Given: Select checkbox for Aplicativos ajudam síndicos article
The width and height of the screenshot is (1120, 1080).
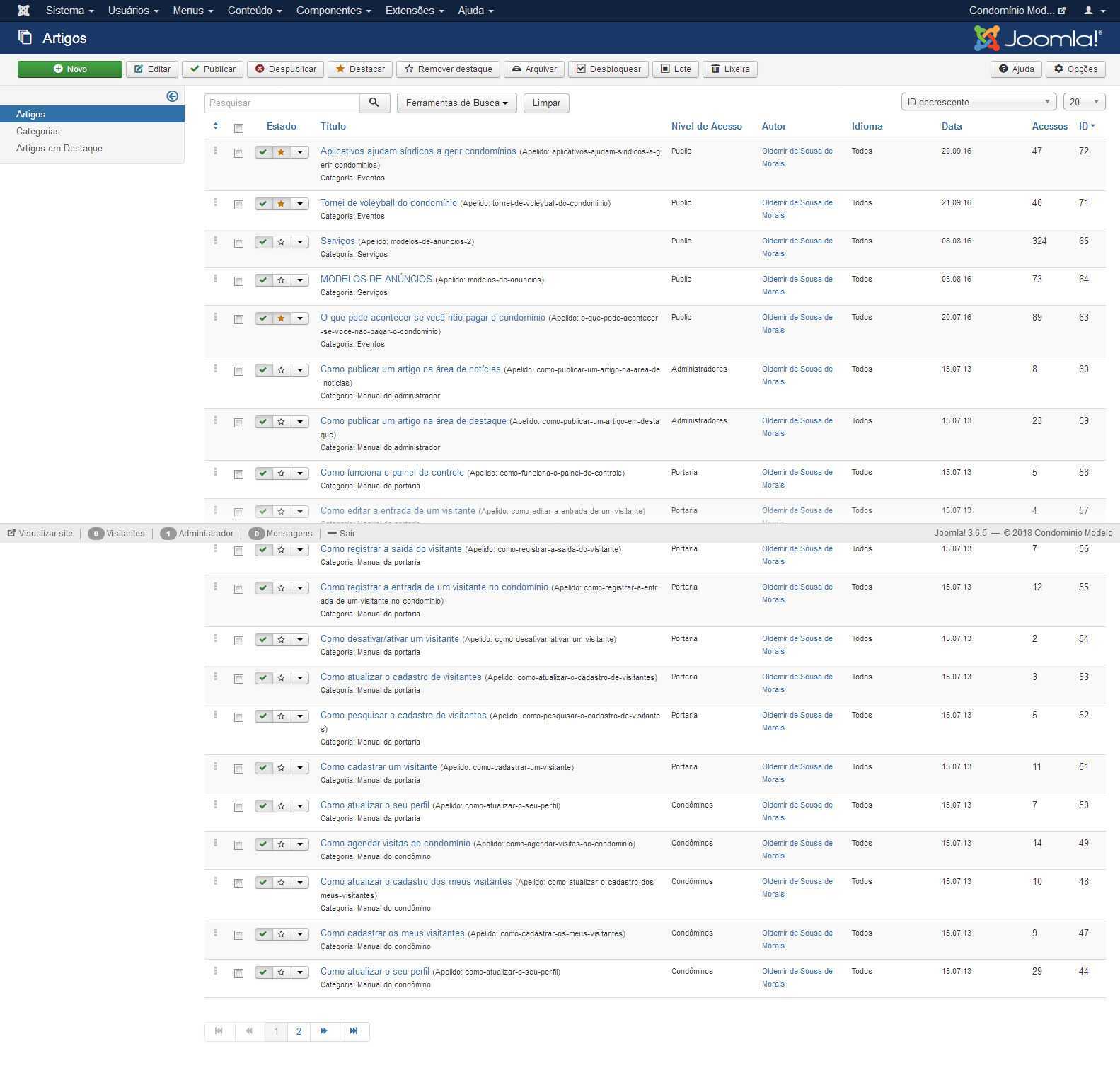Looking at the screenshot, I should click(238, 153).
